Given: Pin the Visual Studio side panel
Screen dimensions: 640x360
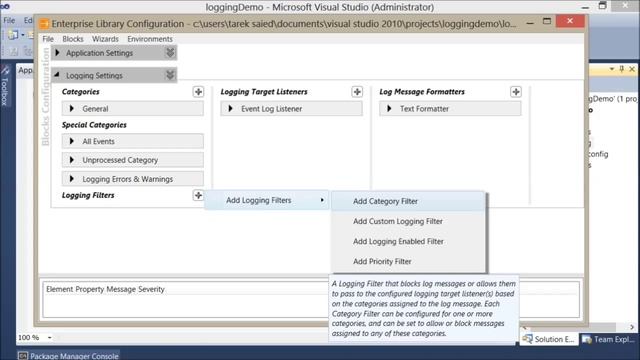Looking at the screenshot, I should (x=622, y=69).
